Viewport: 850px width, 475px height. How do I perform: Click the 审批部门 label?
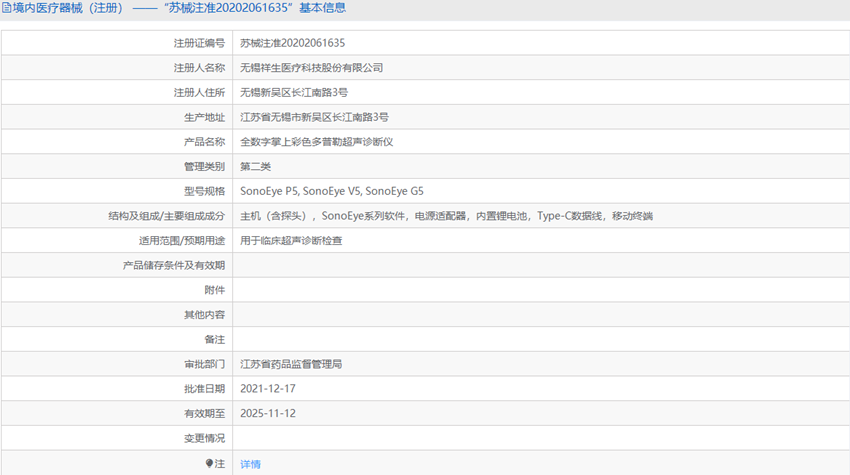(x=204, y=364)
